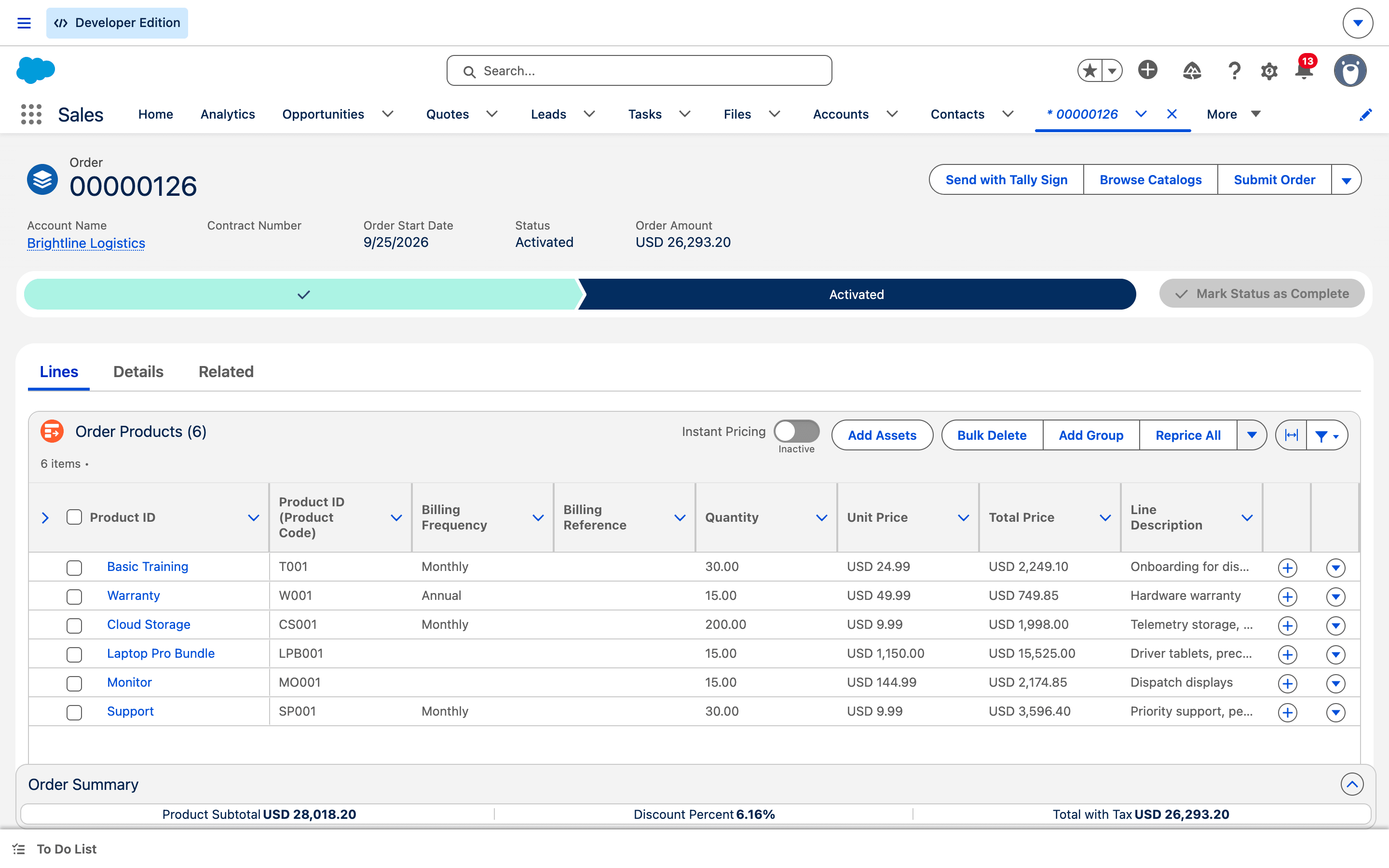1389x868 pixels.
Task: Switch to the Details tab
Action: click(138, 371)
